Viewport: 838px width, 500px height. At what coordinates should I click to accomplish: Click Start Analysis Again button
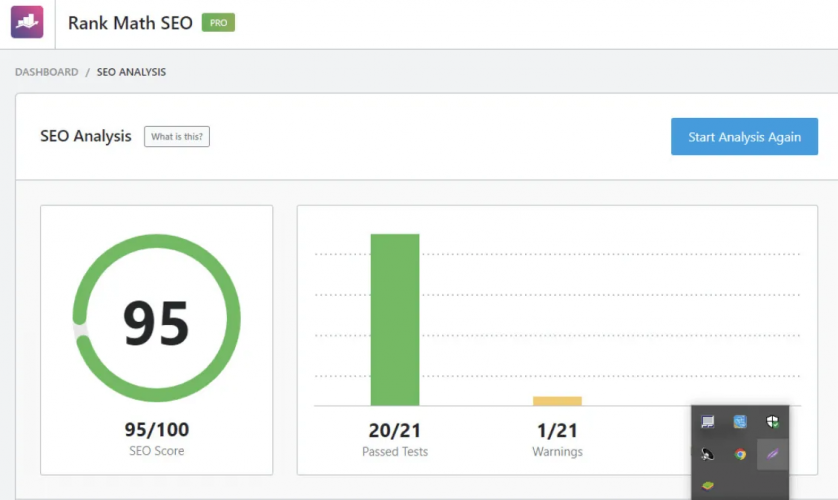tap(744, 137)
